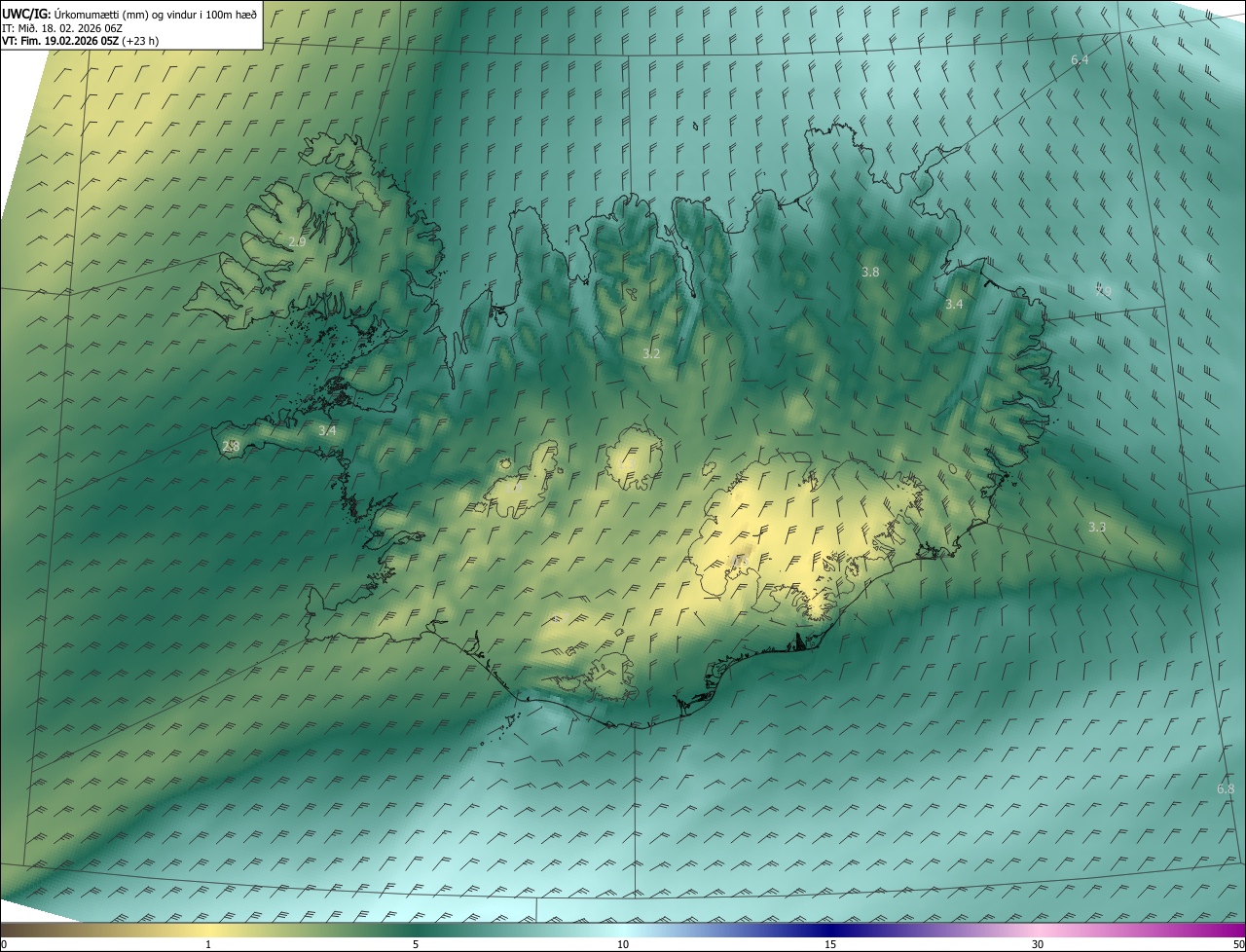Click the 3.4 value label beside the 3.8 label
Screen dimensions: 1246x952
954,305
